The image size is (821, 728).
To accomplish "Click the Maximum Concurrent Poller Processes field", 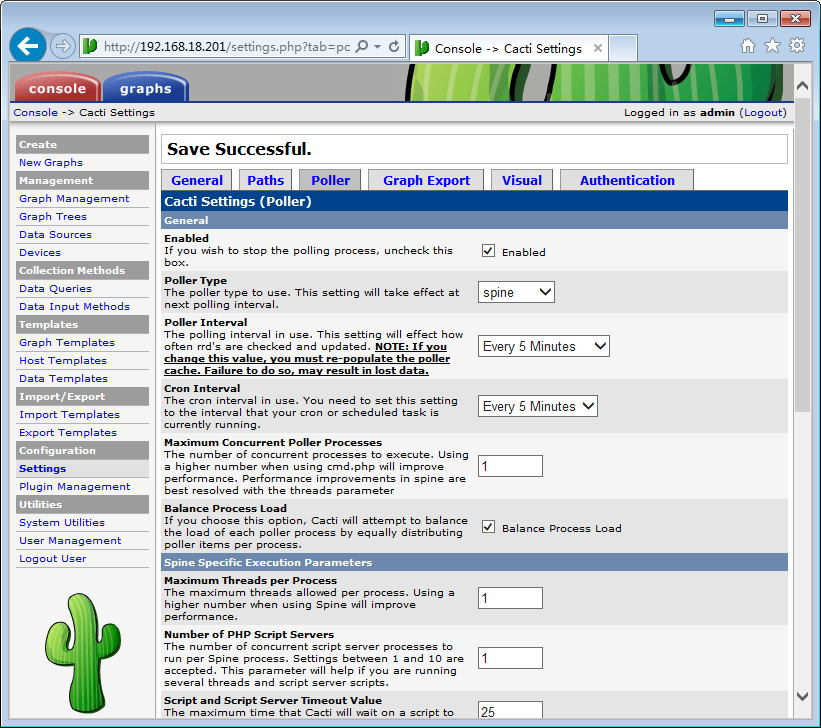I will click(x=510, y=466).
